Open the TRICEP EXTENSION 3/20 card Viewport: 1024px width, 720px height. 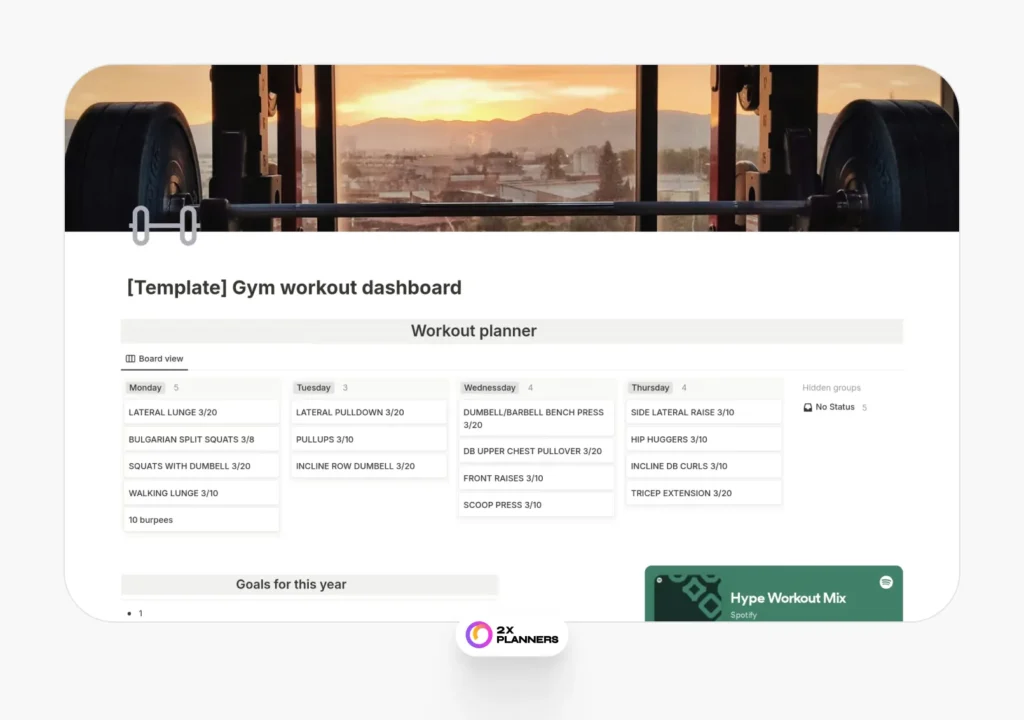703,493
